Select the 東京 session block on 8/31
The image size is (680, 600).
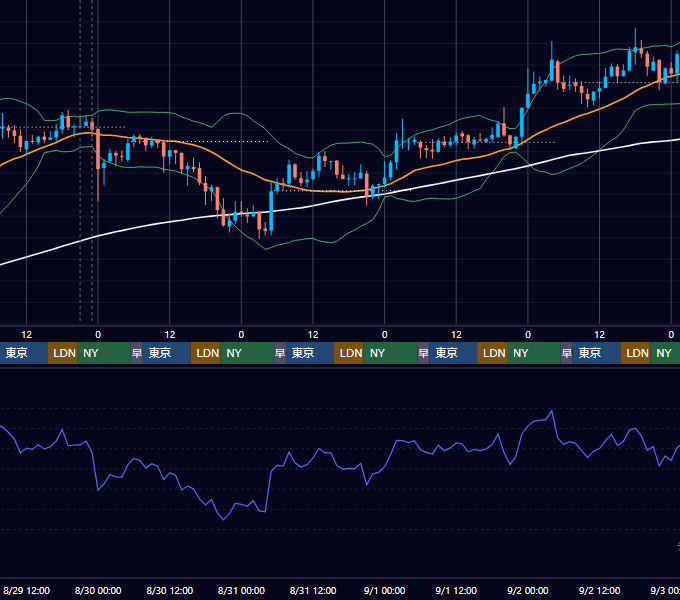tap(310, 353)
